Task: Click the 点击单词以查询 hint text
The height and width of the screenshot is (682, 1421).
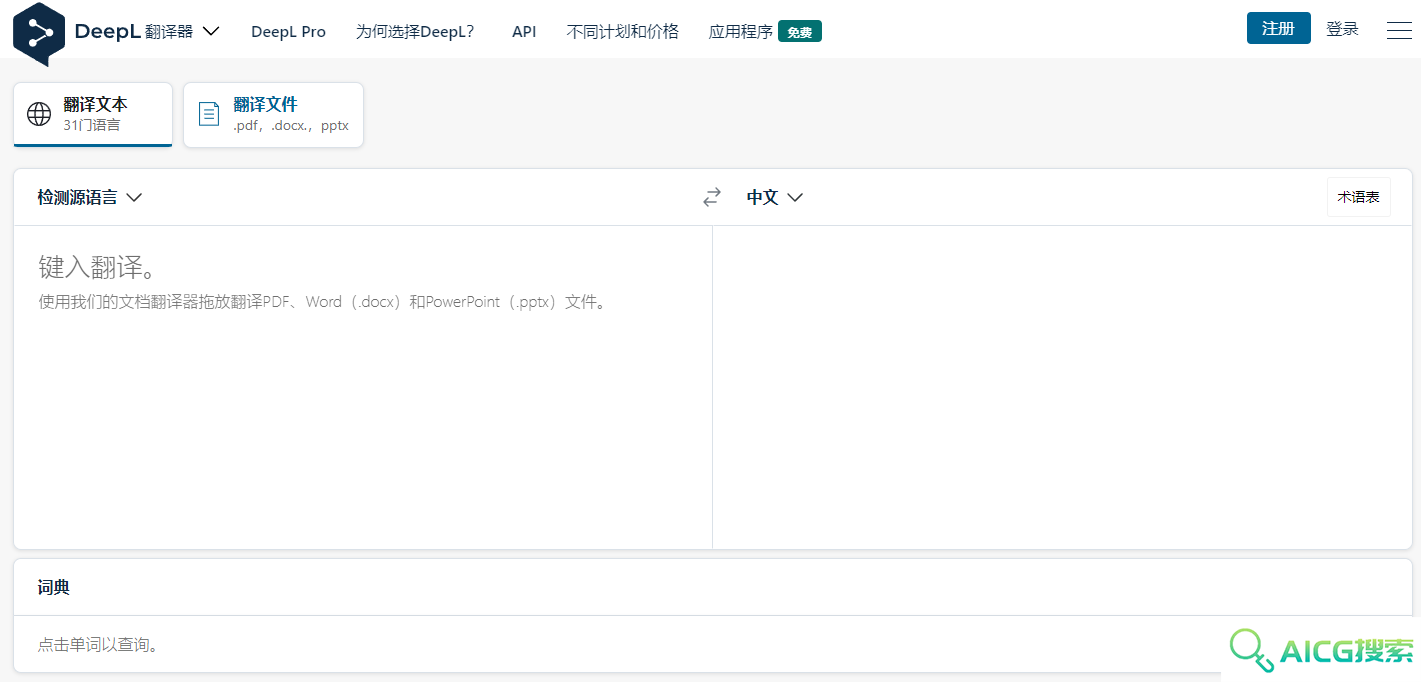Action: [98, 645]
